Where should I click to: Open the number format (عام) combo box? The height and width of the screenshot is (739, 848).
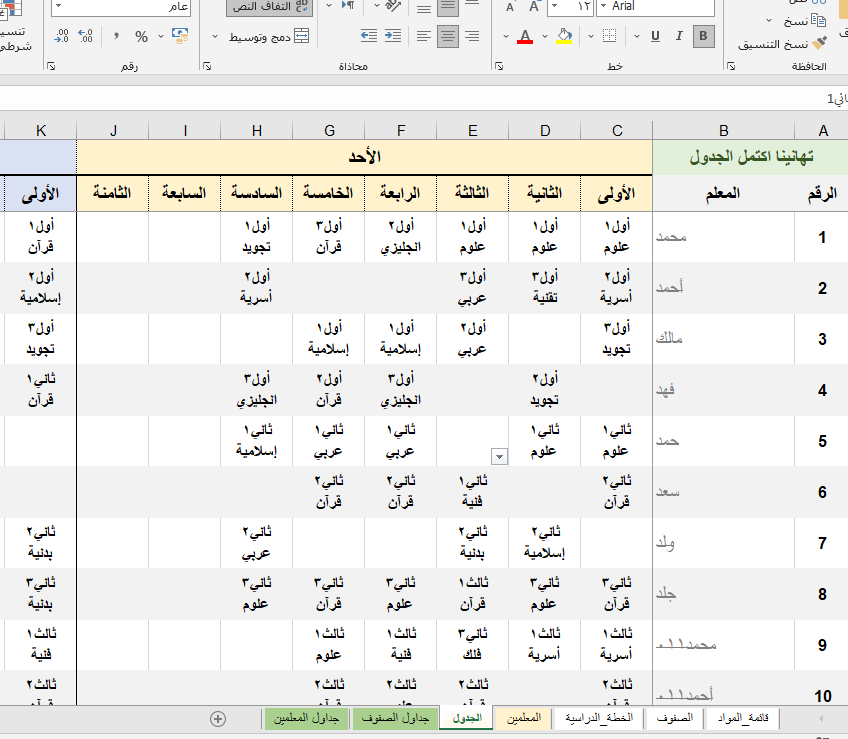pos(121,8)
